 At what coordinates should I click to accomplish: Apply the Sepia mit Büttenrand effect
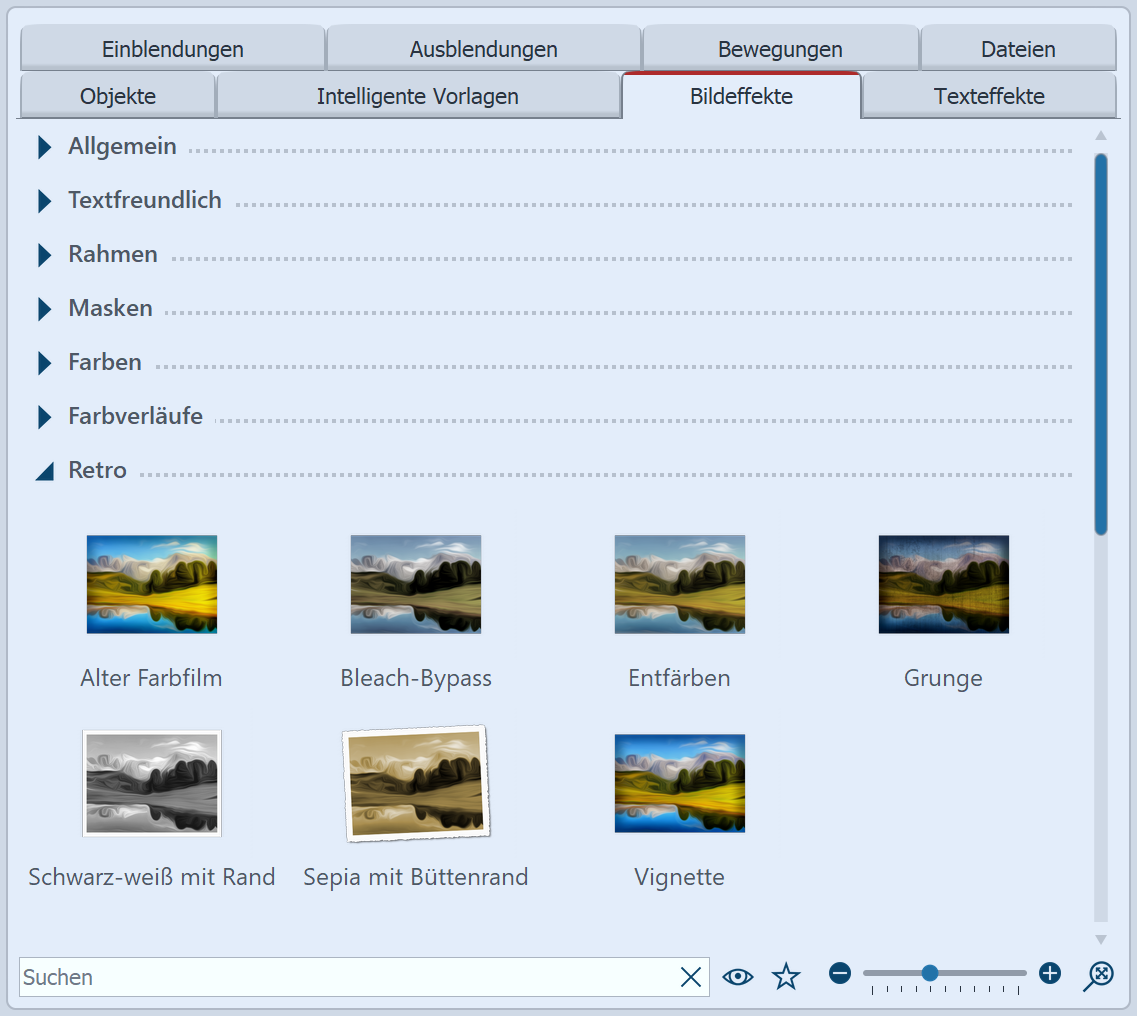pos(415,783)
